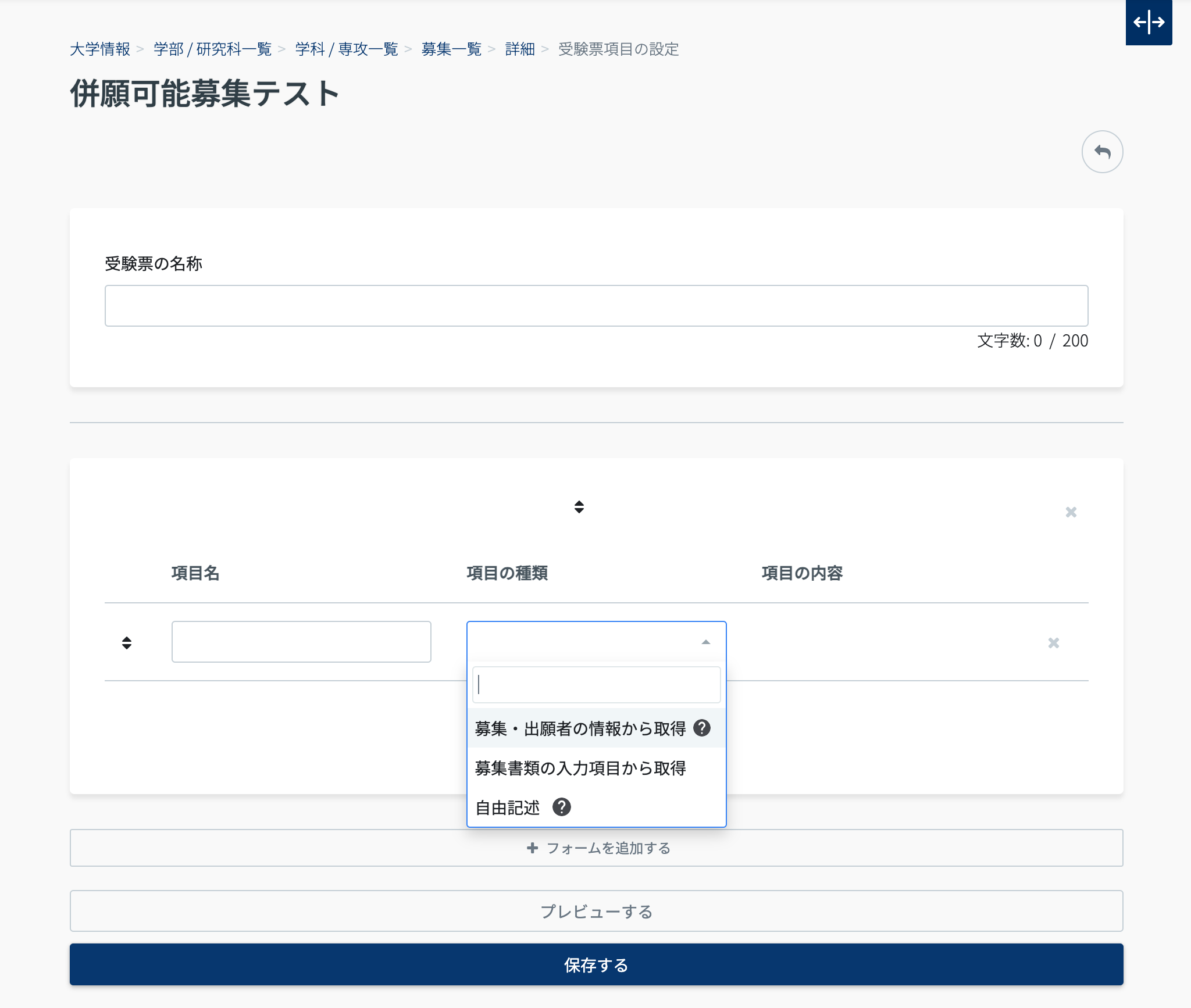
Task: Open 大学情報 breadcrumb link
Action: [100, 49]
